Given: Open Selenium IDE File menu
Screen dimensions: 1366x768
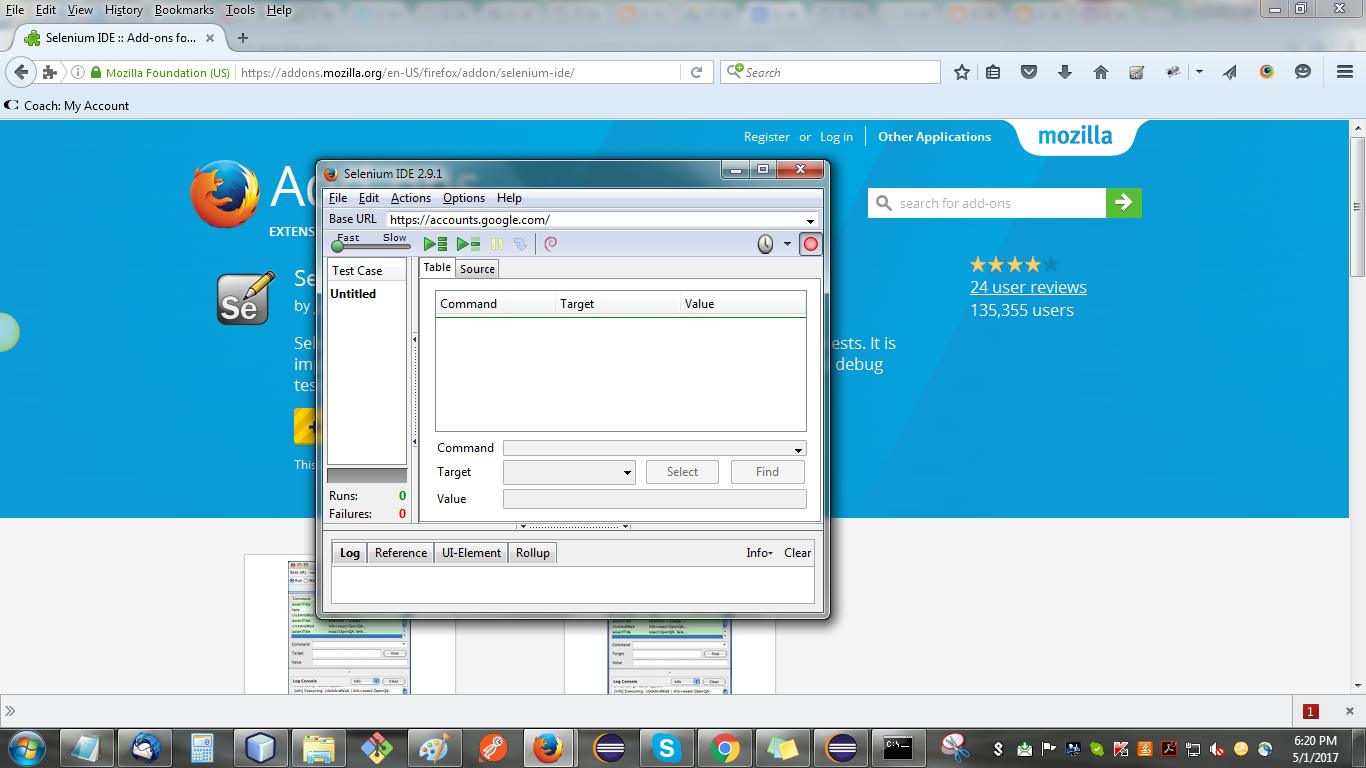Looking at the screenshot, I should pos(338,198).
